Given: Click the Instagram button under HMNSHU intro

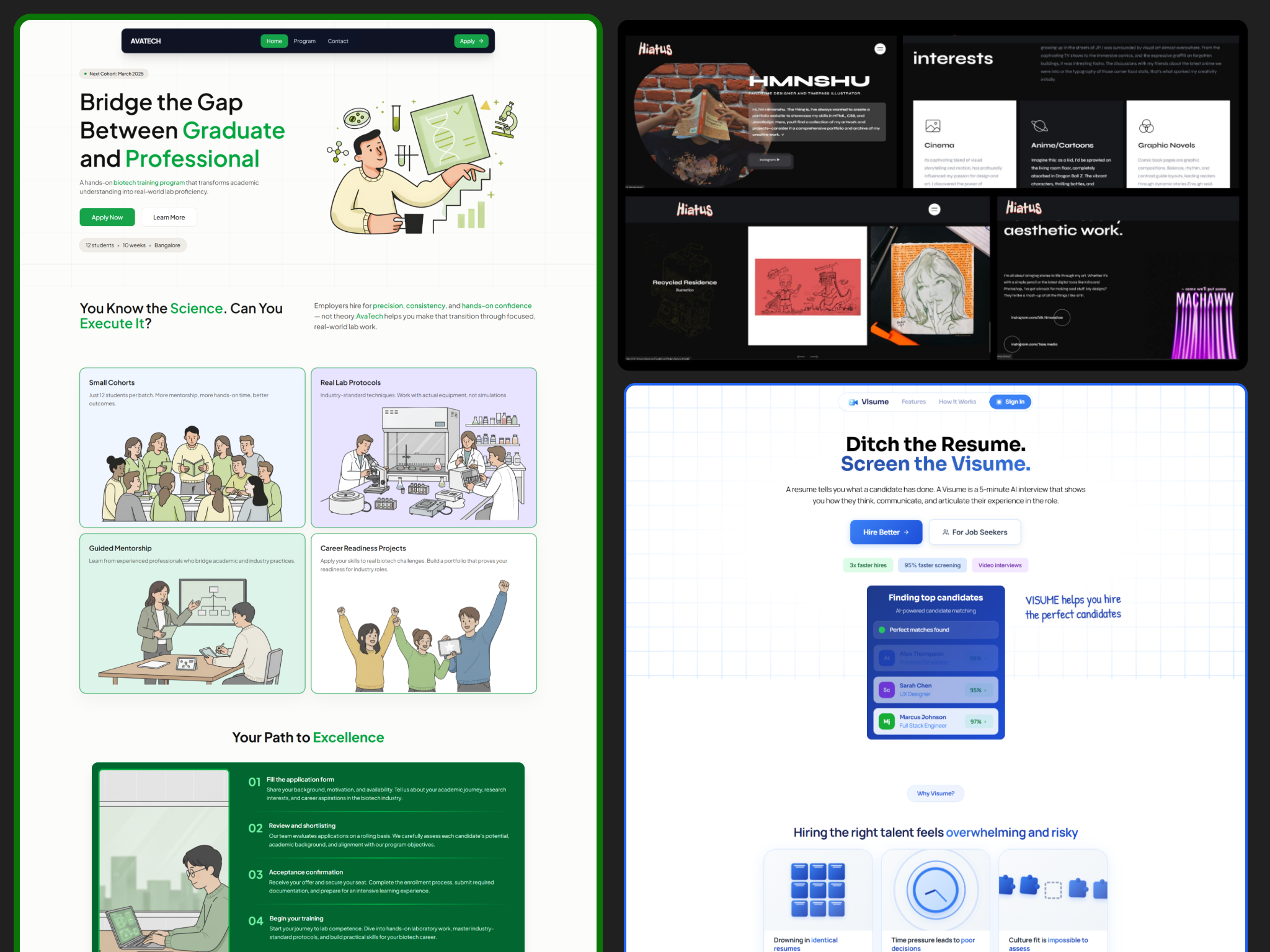Looking at the screenshot, I should click(x=770, y=160).
